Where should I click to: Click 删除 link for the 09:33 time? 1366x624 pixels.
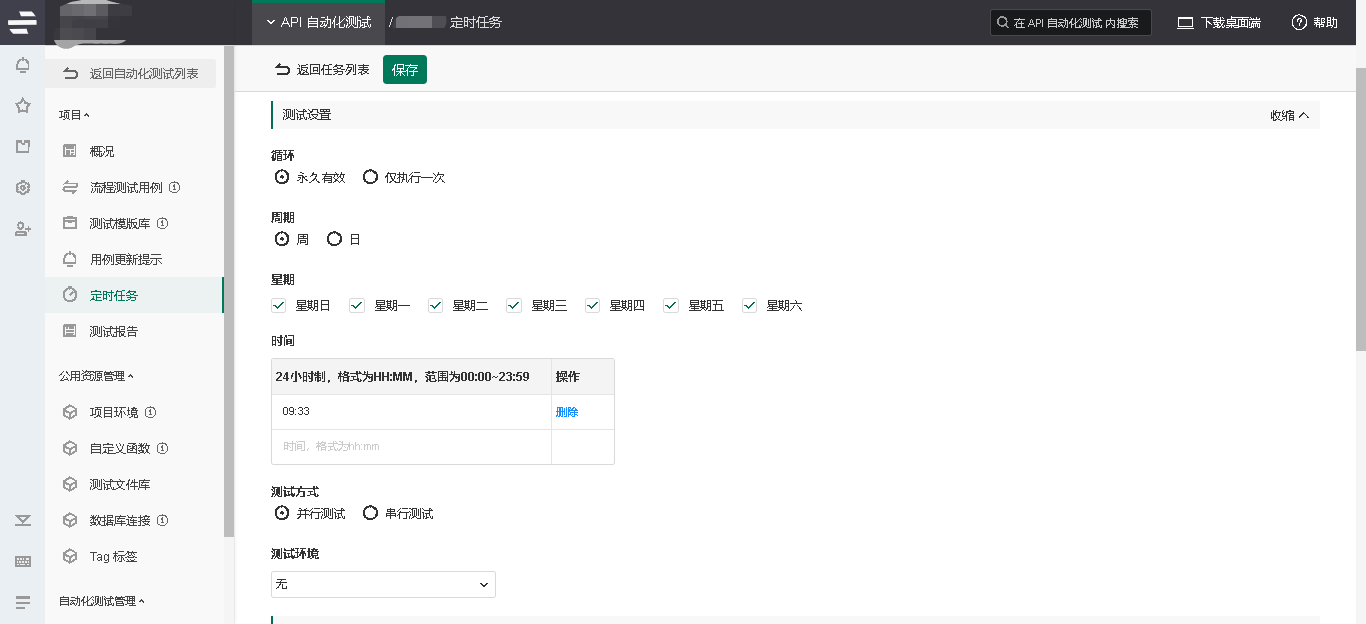(567, 412)
